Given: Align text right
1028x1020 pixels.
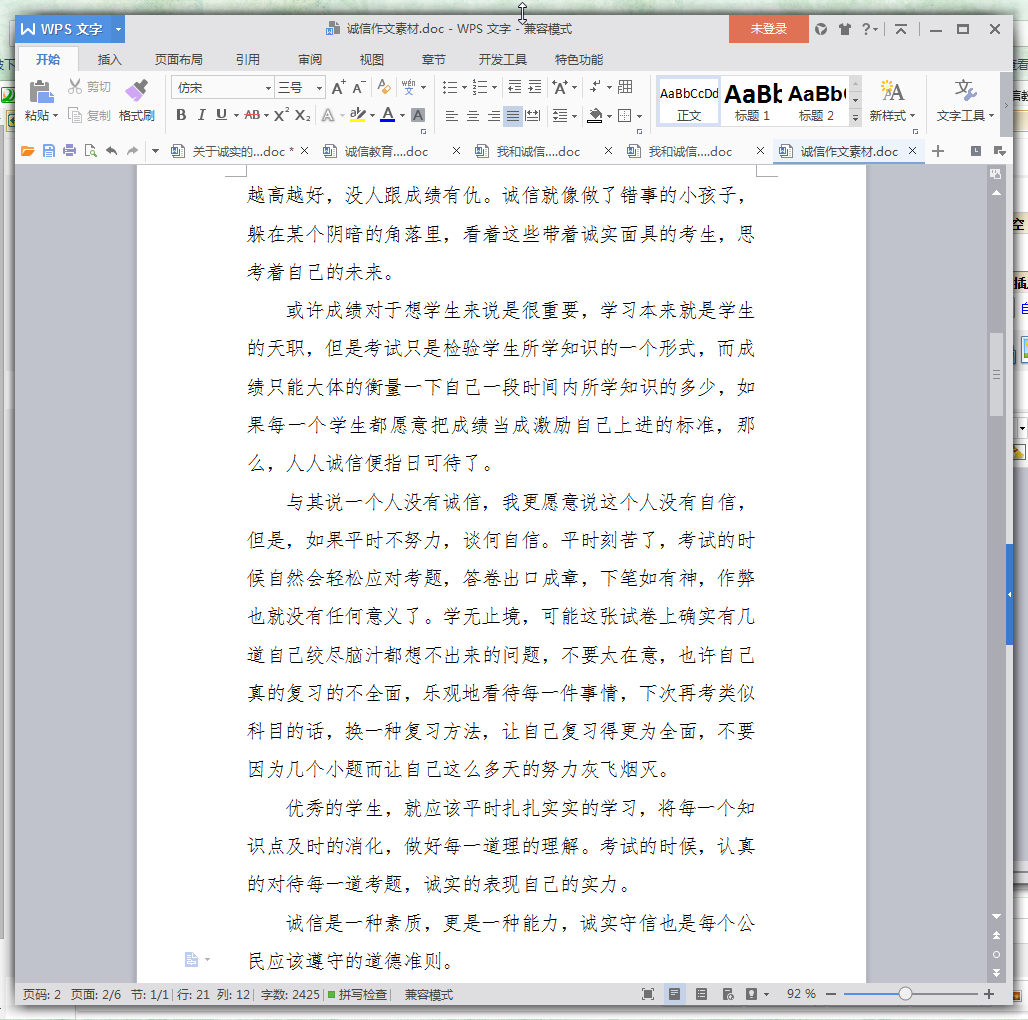Looking at the screenshot, I should (493, 116).
